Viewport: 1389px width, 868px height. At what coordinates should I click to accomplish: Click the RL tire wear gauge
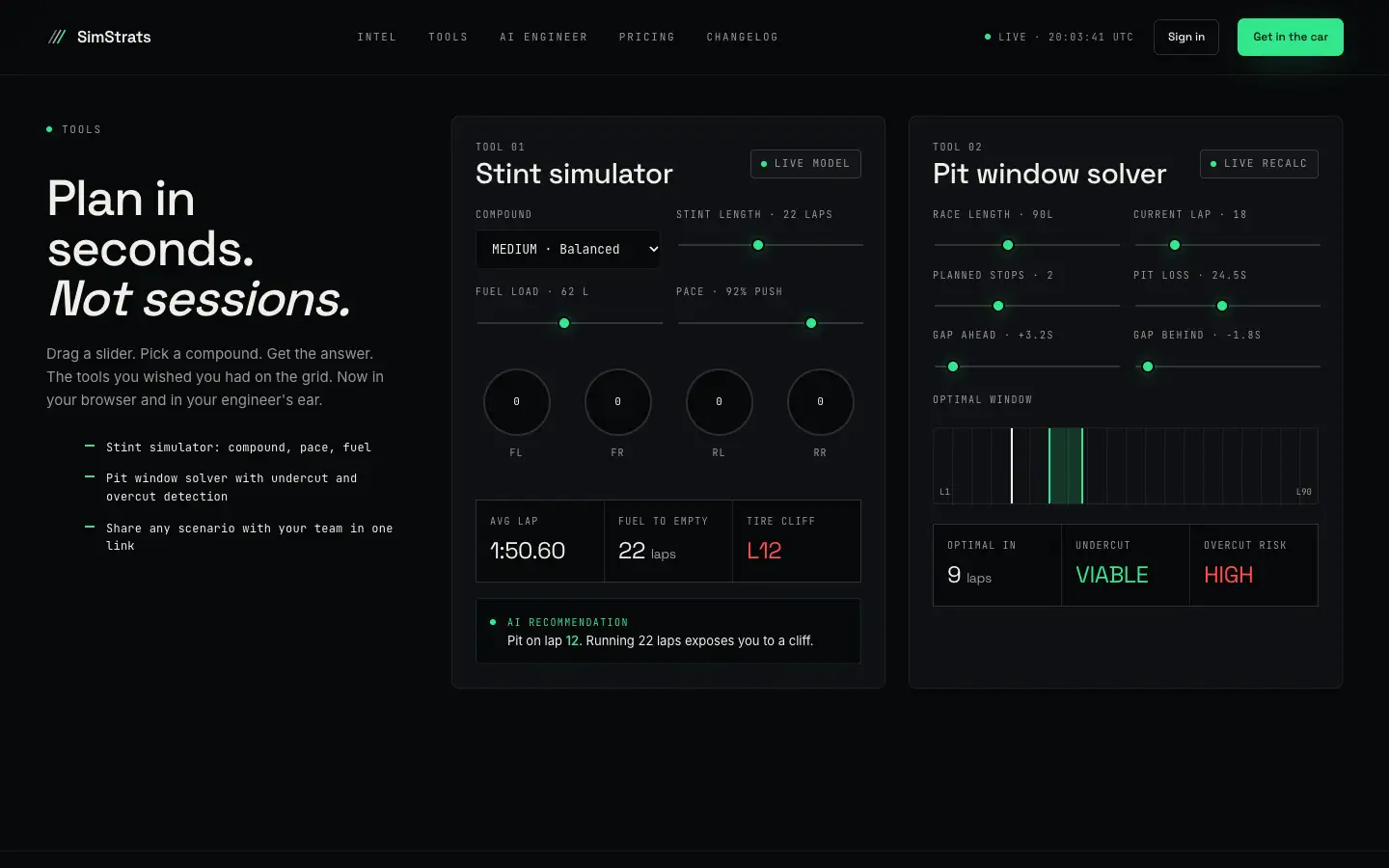(719, 402)
